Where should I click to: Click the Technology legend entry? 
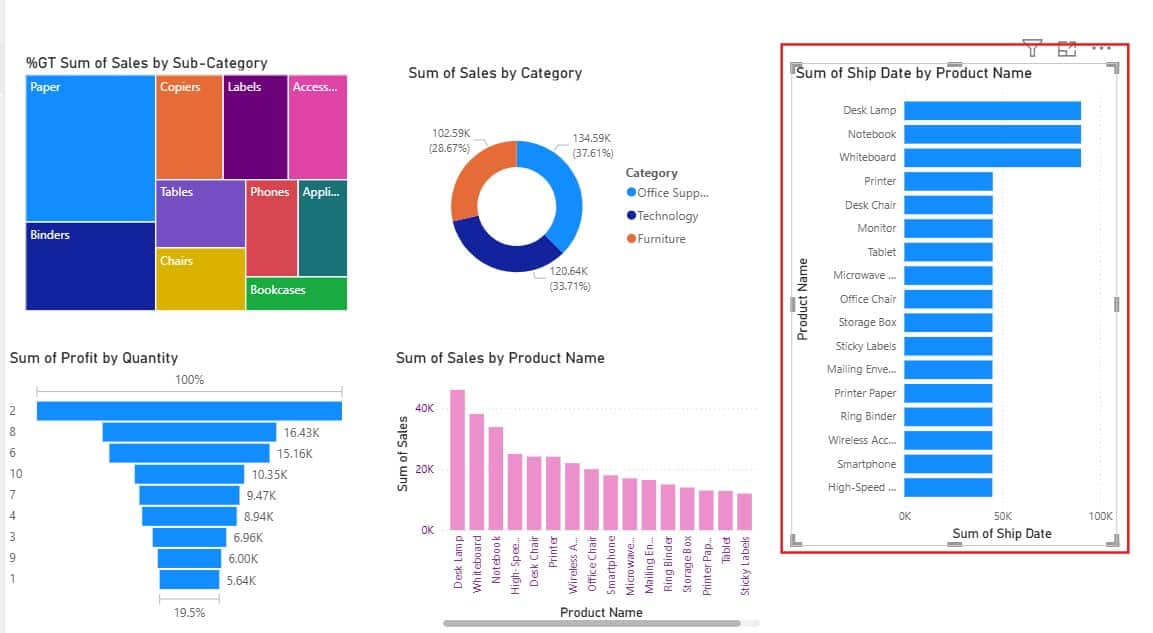tap(663, 215)
